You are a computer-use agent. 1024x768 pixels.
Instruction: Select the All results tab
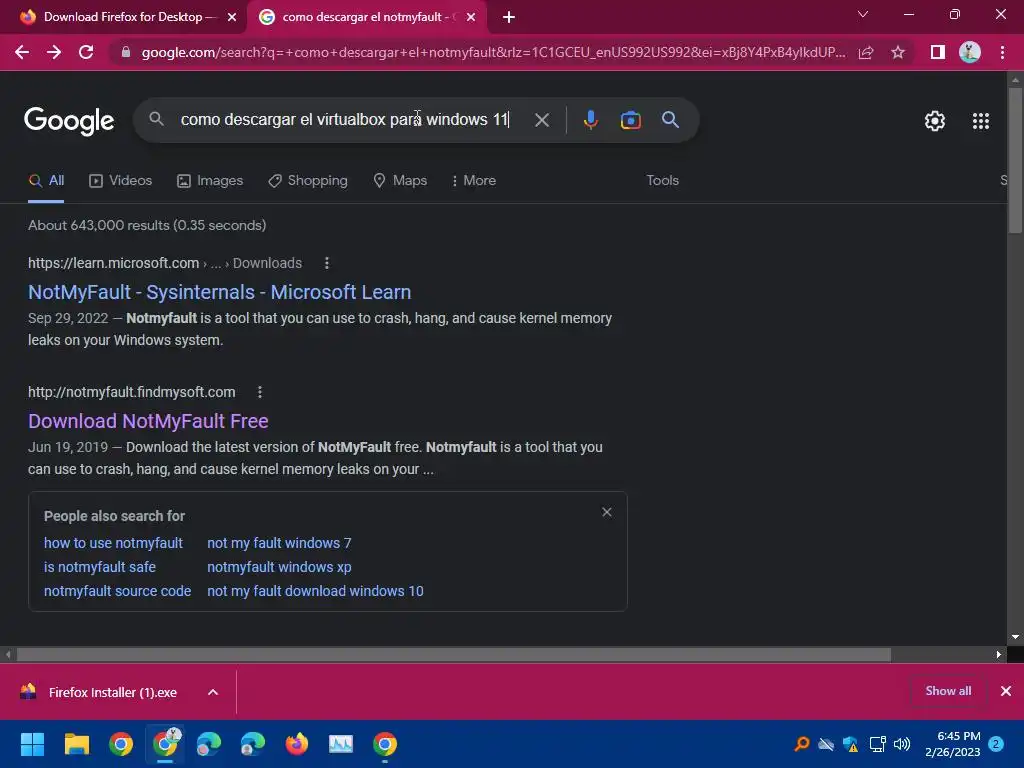point(46,181)
